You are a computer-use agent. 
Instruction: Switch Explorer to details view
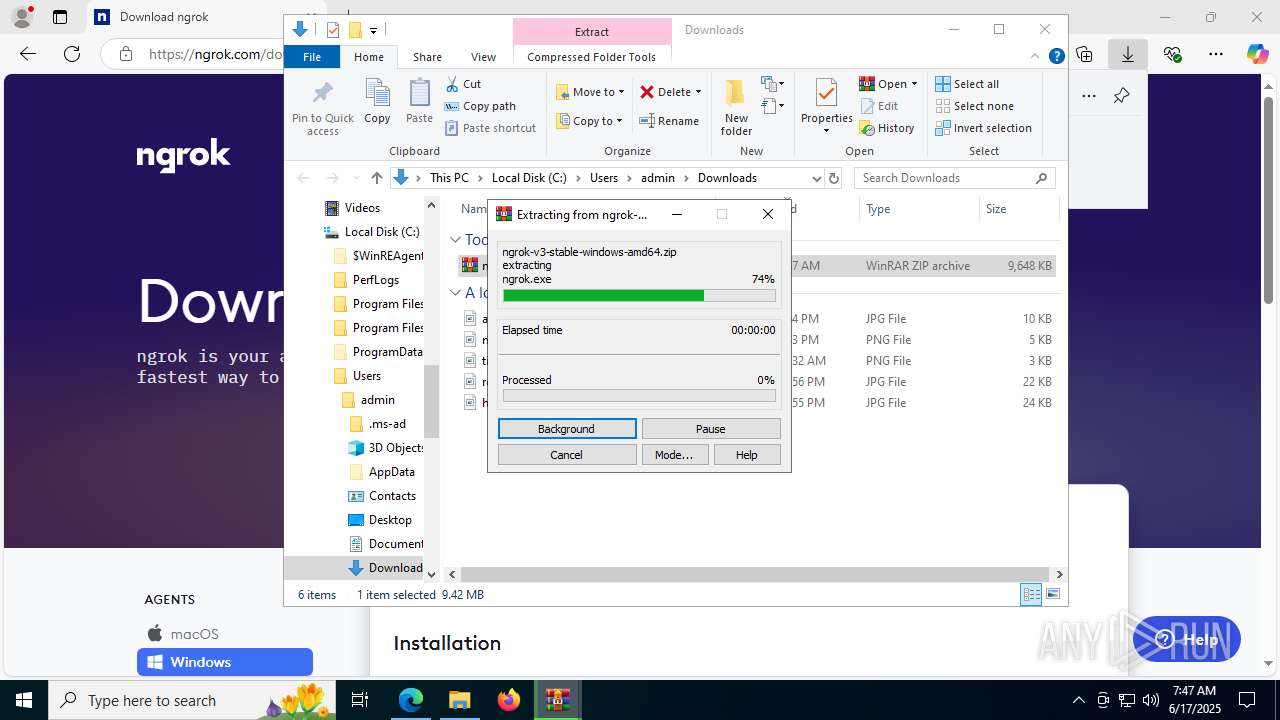(1031, 594)
